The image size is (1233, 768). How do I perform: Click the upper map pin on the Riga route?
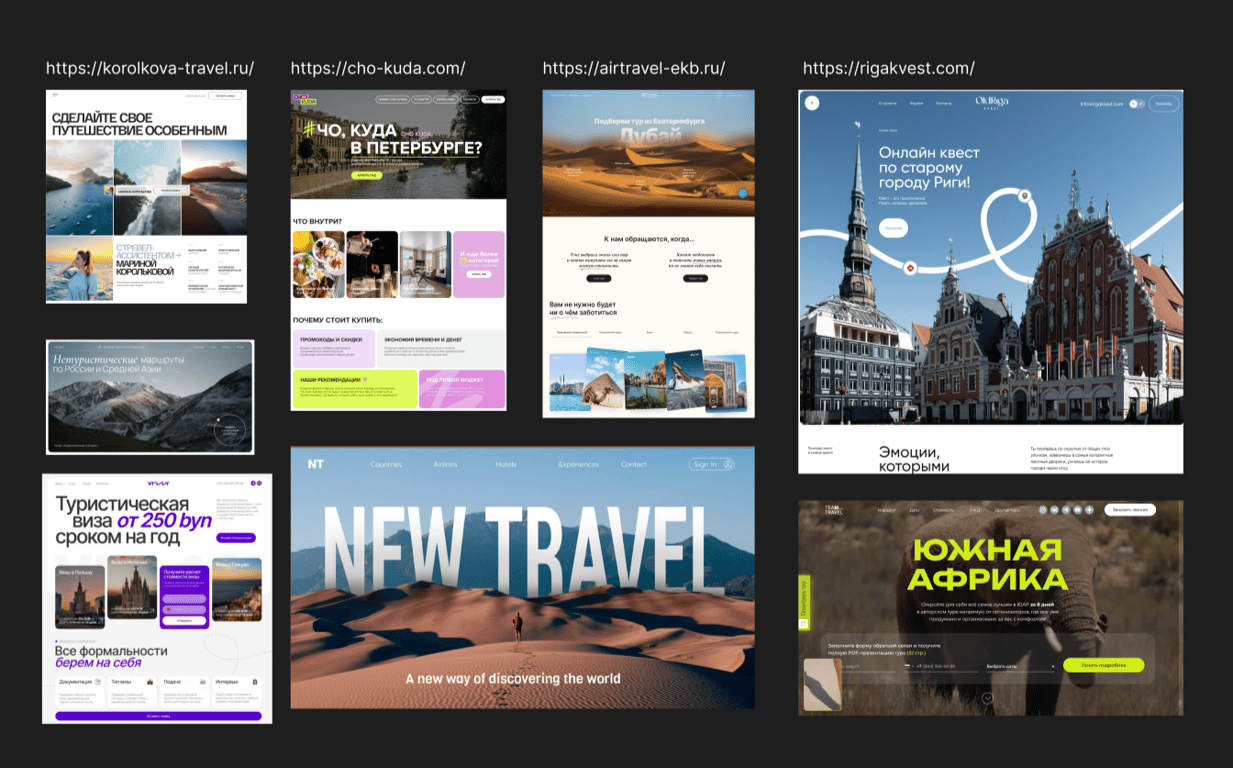click(x=1024, y=196)
